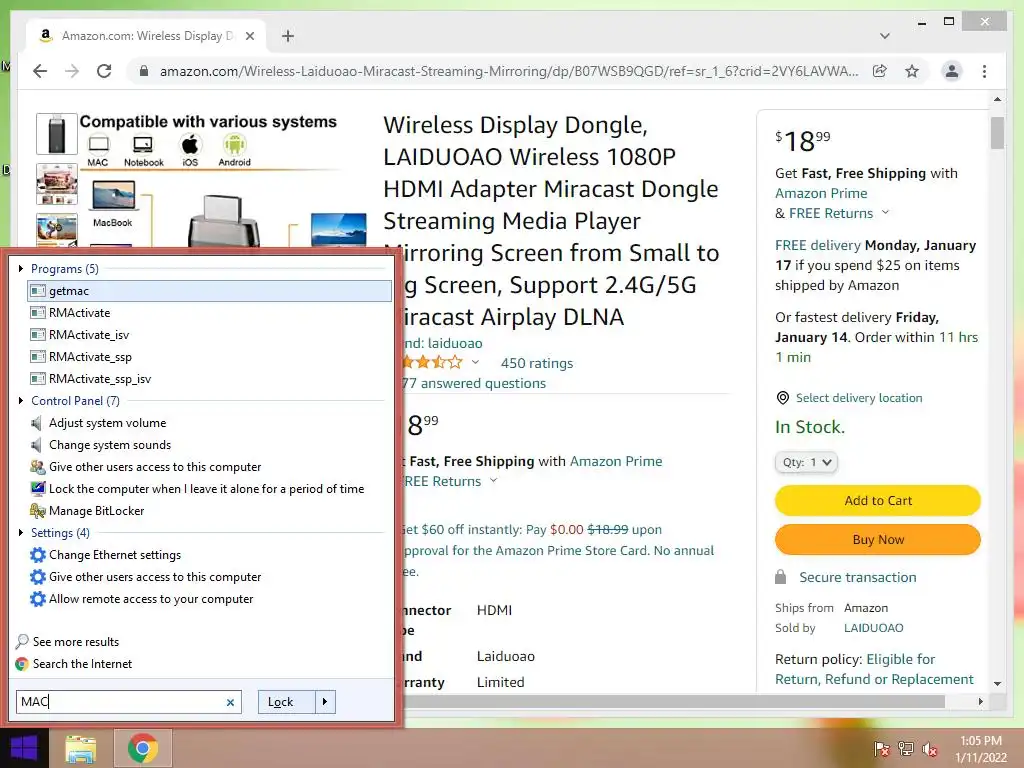The height and width of the screenshot is (768, 1024).
Task: Select the getmac program result
Action: 210,291
